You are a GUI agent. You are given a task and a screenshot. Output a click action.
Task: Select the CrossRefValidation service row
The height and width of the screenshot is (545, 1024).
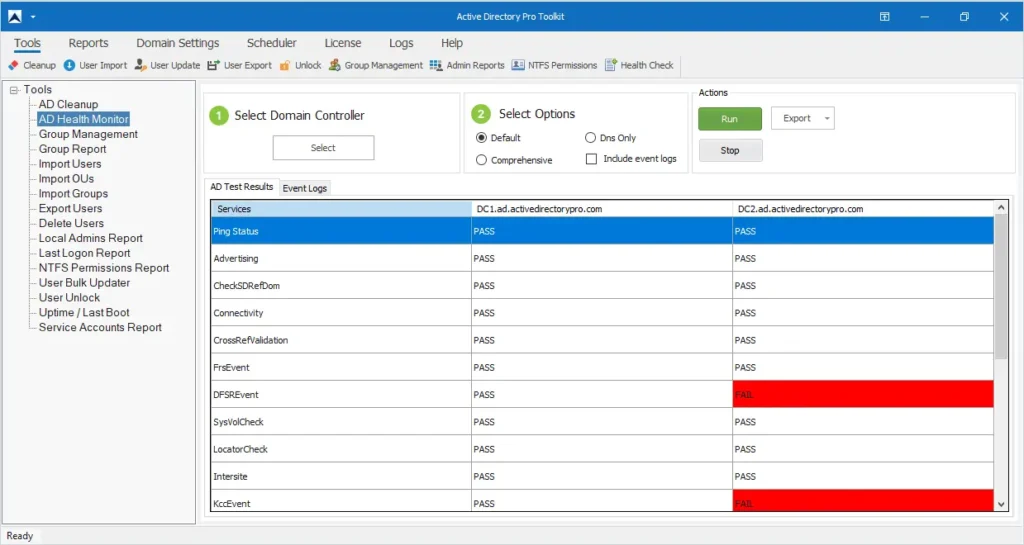point(602,340)
